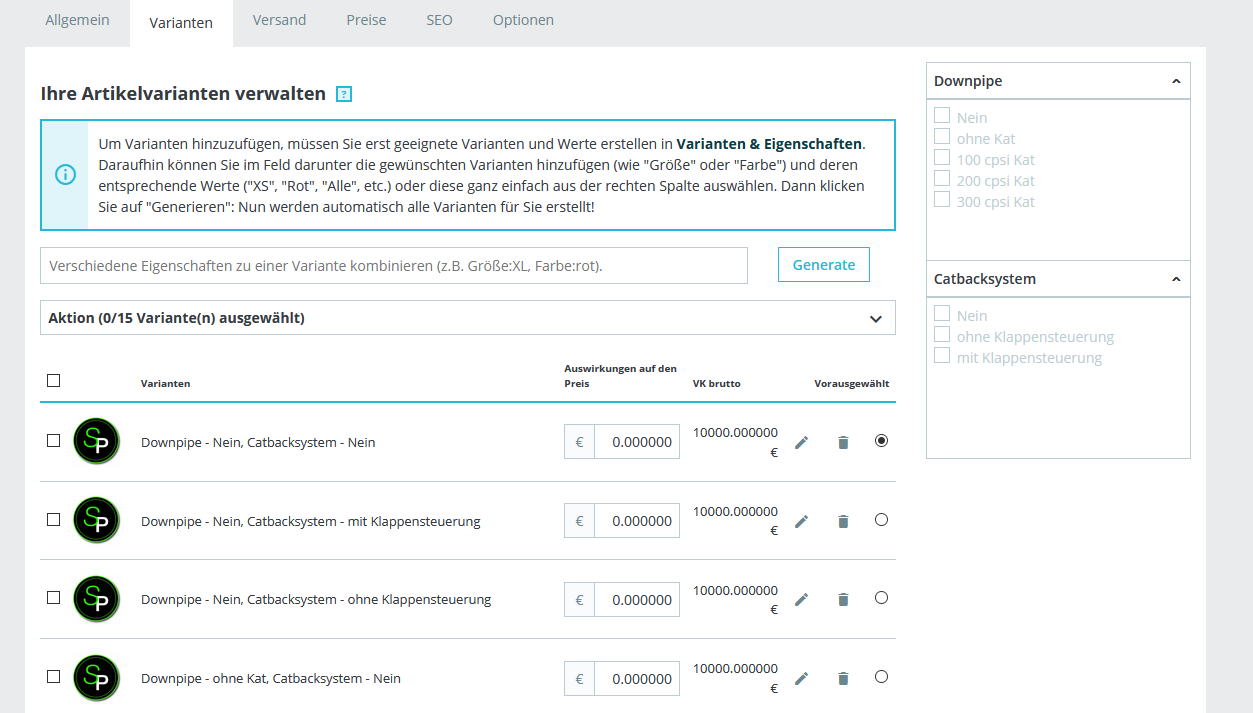Viewport: 1253px width, 713px height.
Task: Check 'ohne Klappensteuerung' in Catbacksystem panel
Action: coord(942,335)
